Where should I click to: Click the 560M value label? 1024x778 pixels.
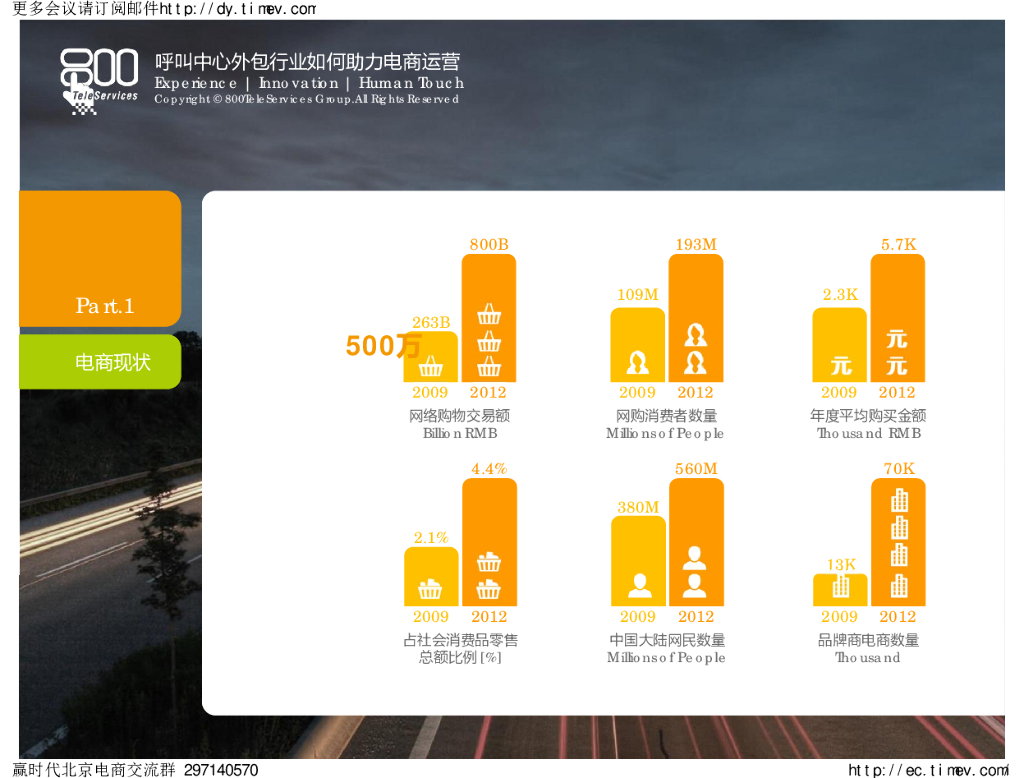coord(696,468)
